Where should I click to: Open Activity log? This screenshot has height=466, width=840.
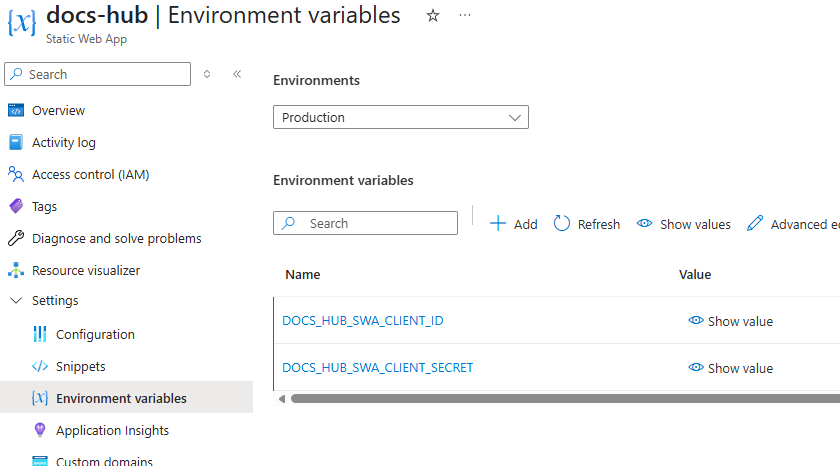64,142
